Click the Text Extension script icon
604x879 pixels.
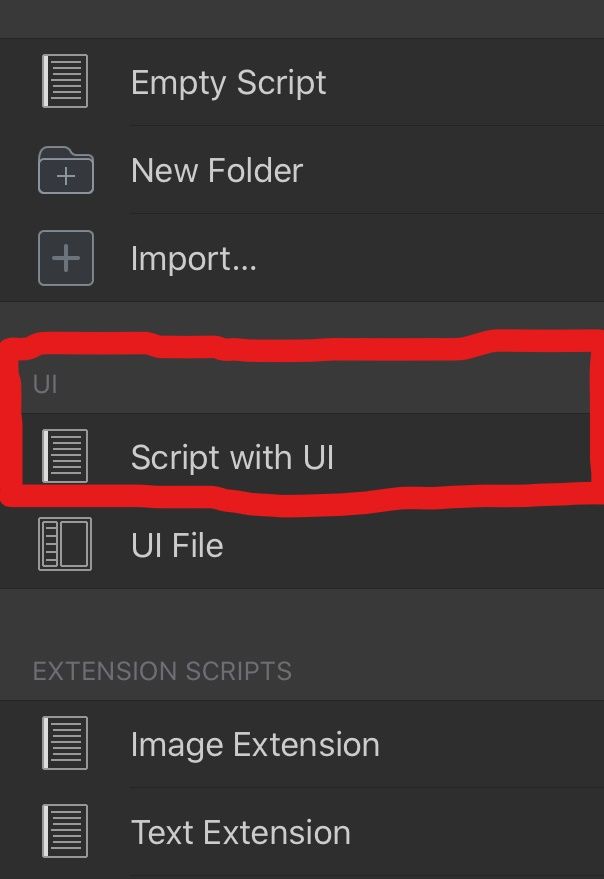65,832
